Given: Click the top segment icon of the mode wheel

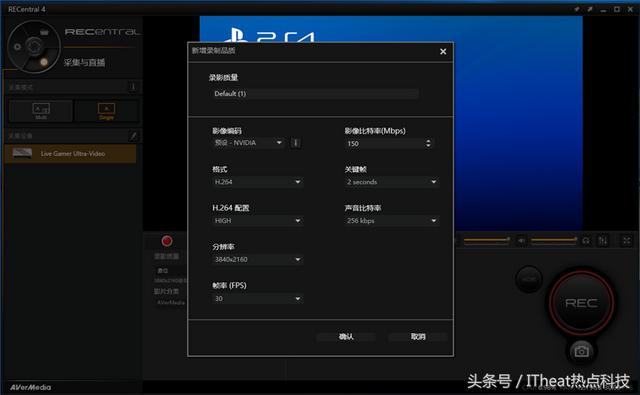Looking at the screenshot, I should click(44, 32).
